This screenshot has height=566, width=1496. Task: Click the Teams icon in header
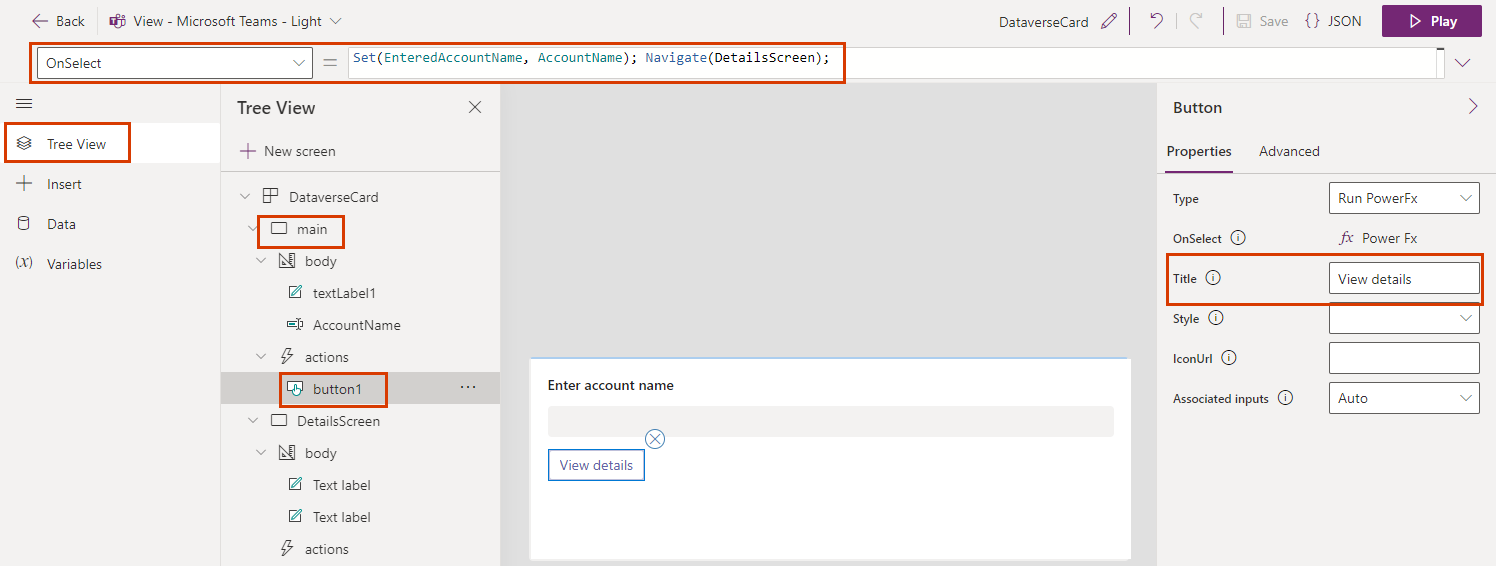pyautogui.click(x=117, y=21)
